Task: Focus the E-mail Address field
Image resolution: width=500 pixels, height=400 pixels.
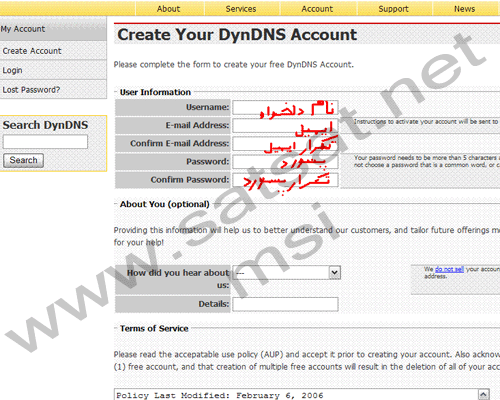Action: 285,126
